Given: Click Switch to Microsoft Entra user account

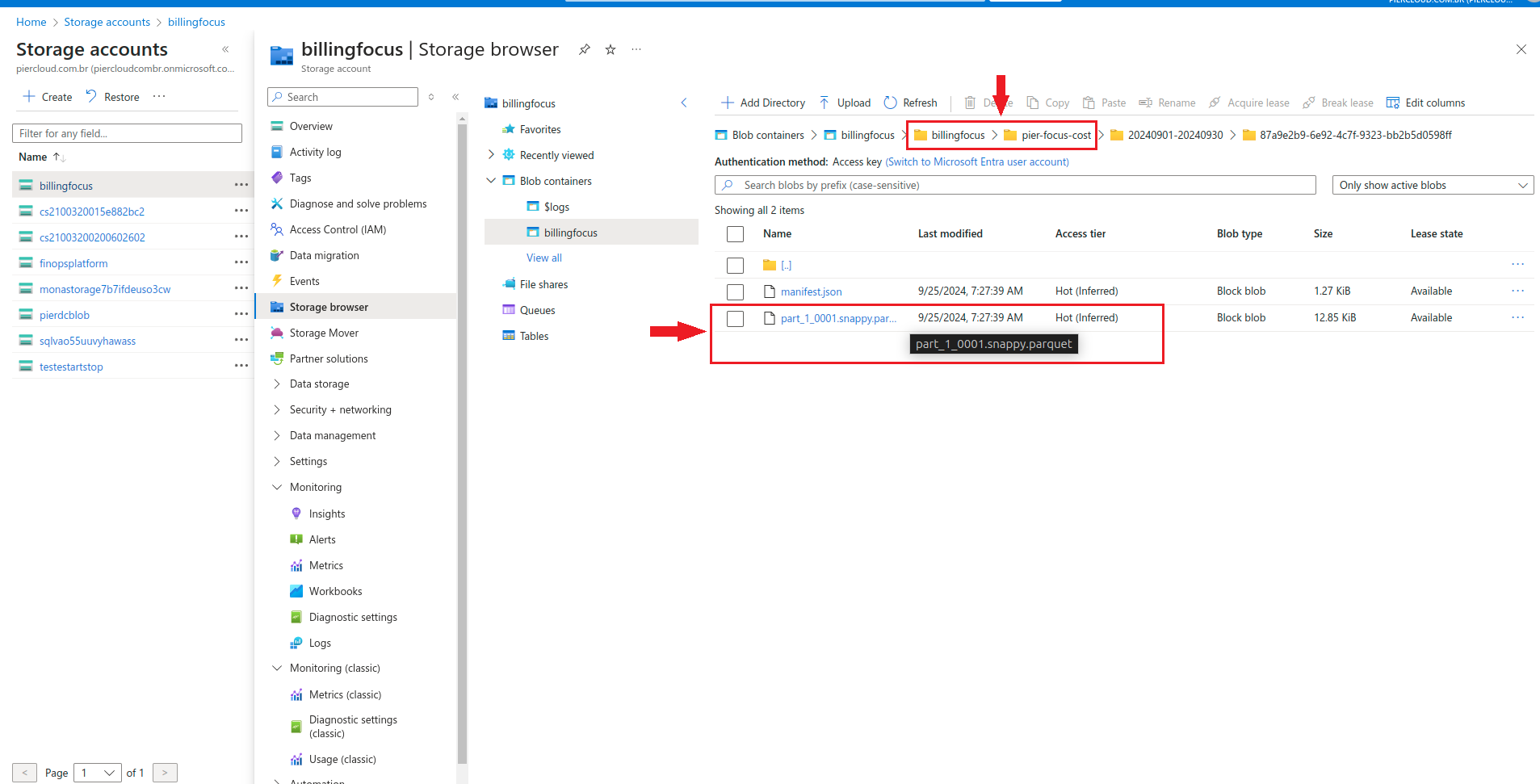Looking at the screenshot, I should point(977,161).
